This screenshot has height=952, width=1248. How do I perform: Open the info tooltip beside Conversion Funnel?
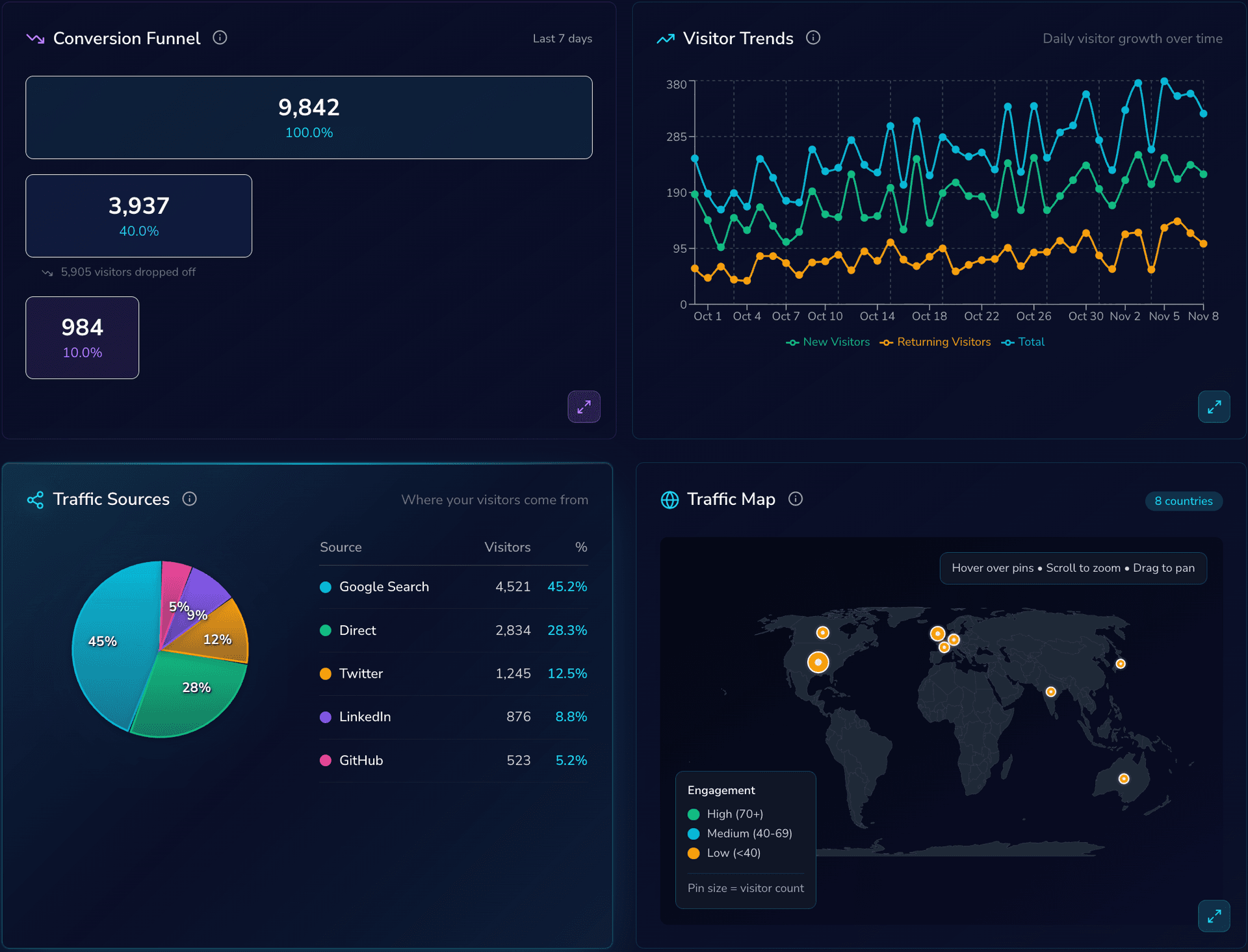tap(220, 38)
